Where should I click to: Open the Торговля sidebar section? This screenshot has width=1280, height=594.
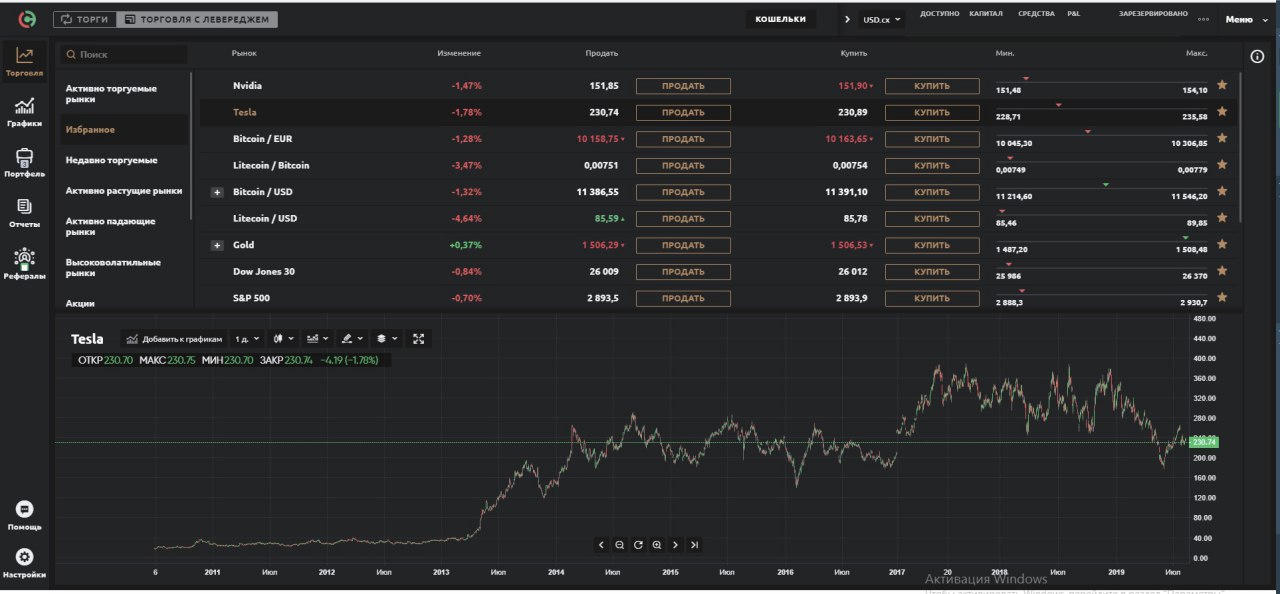[x=25, y=61]
